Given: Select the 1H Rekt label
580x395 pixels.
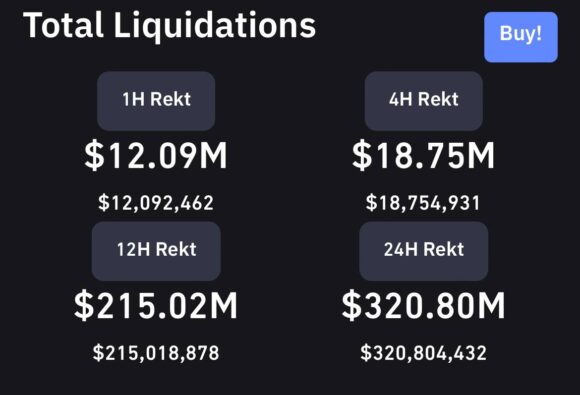Looking at the screenshot, I should [x=156, y=101].
